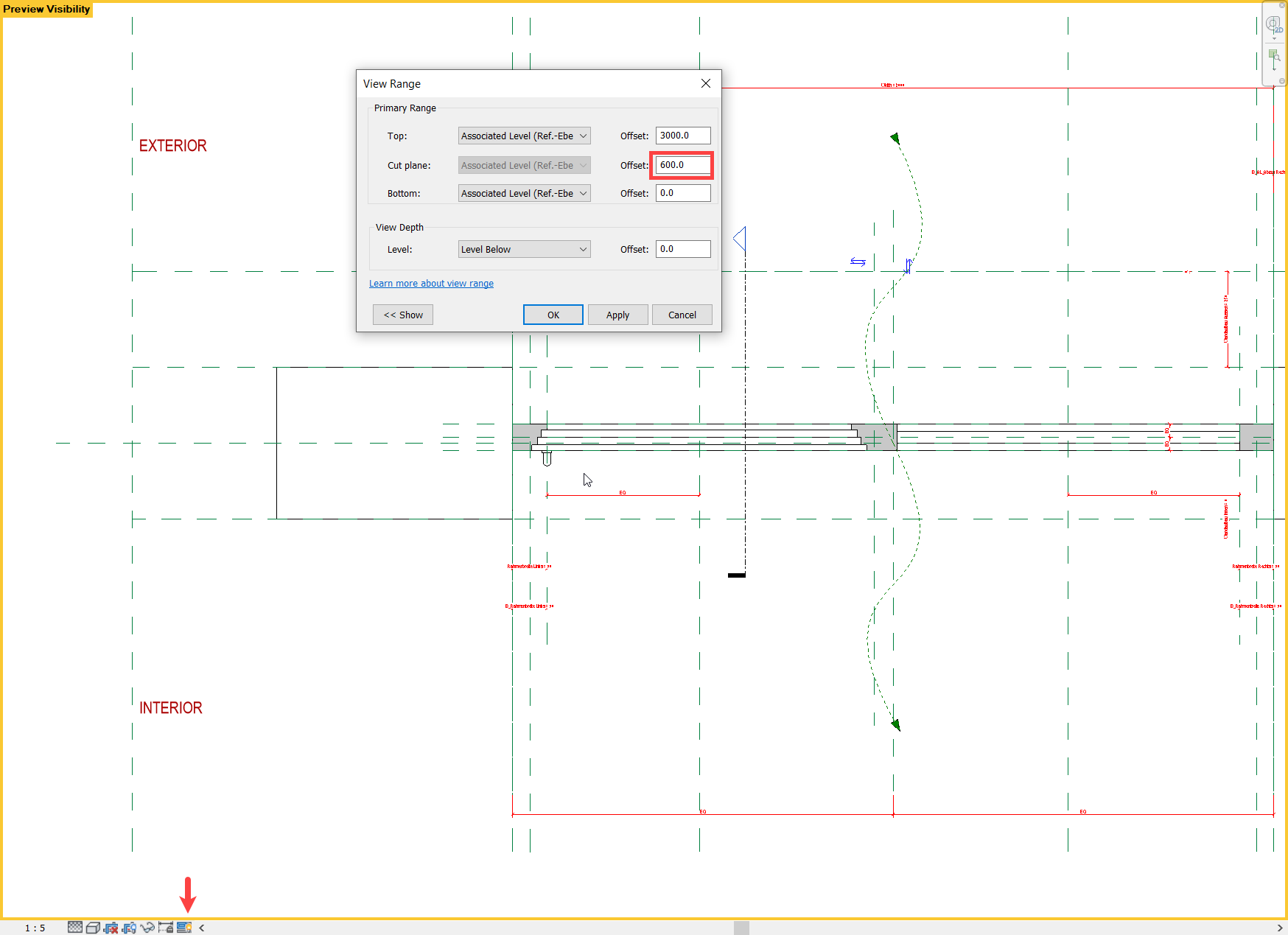This screenshot has width=1288, height=935.
Task: Open the Visual Style cube control
Action: tap(93, 927)
